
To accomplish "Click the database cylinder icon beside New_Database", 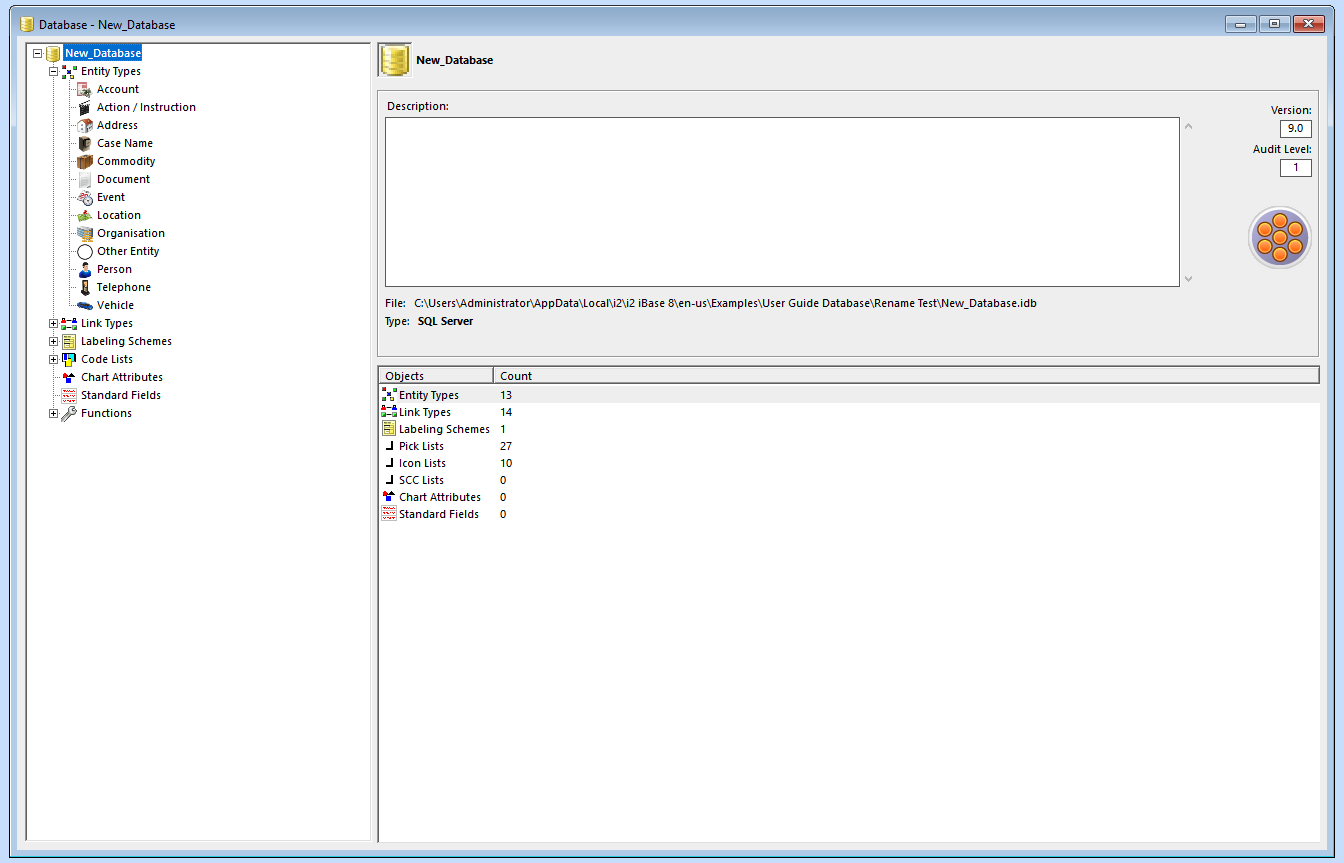I will click(52, 53).
